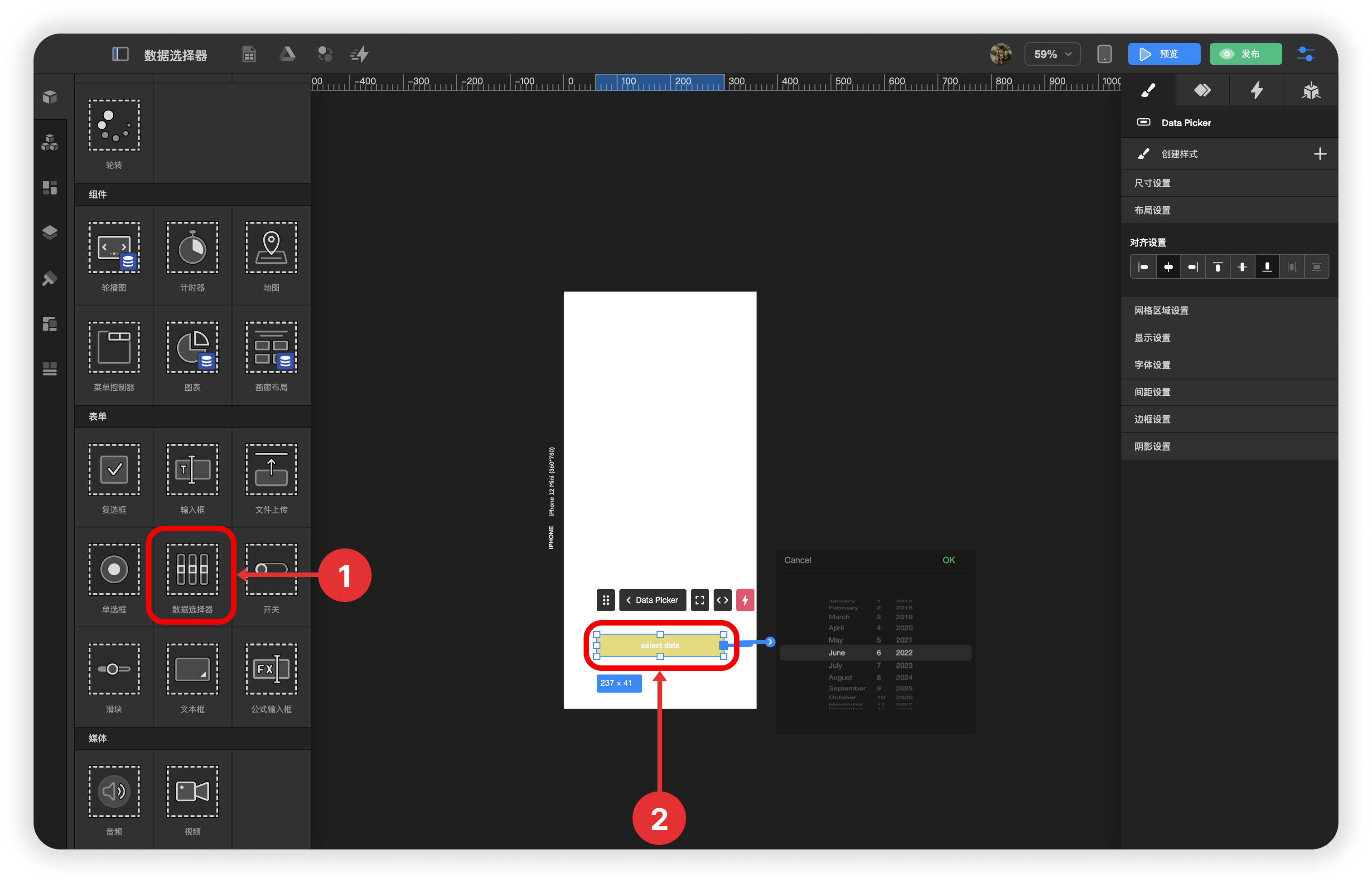Open the 59% zoom dropdown

click(1052, 54)
